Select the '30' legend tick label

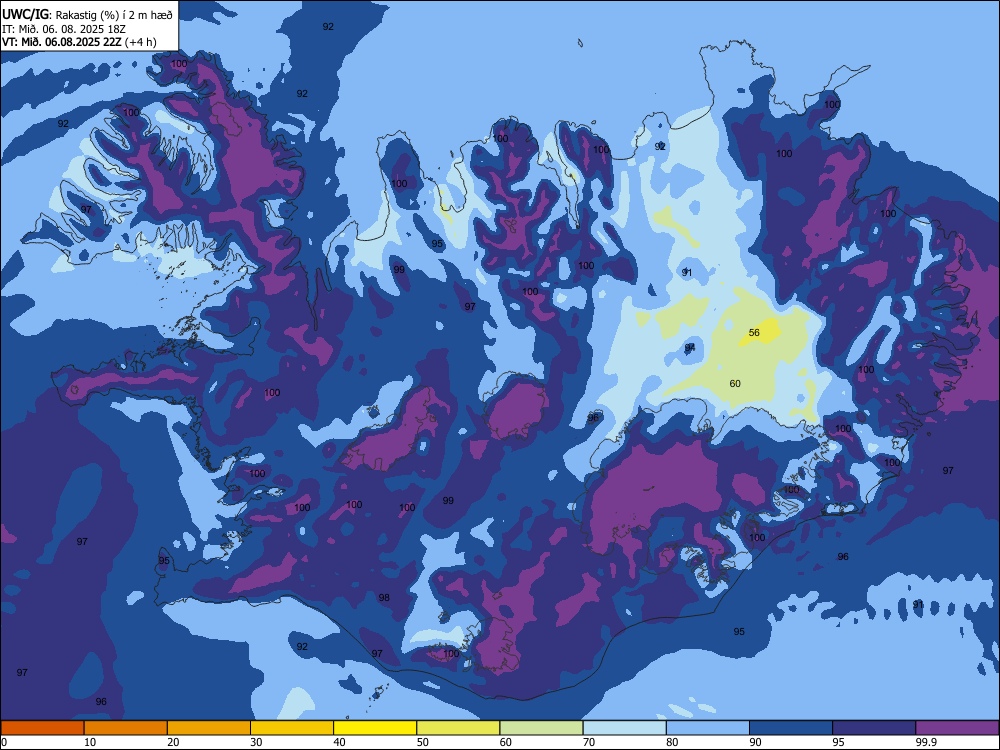click(256, 742)
